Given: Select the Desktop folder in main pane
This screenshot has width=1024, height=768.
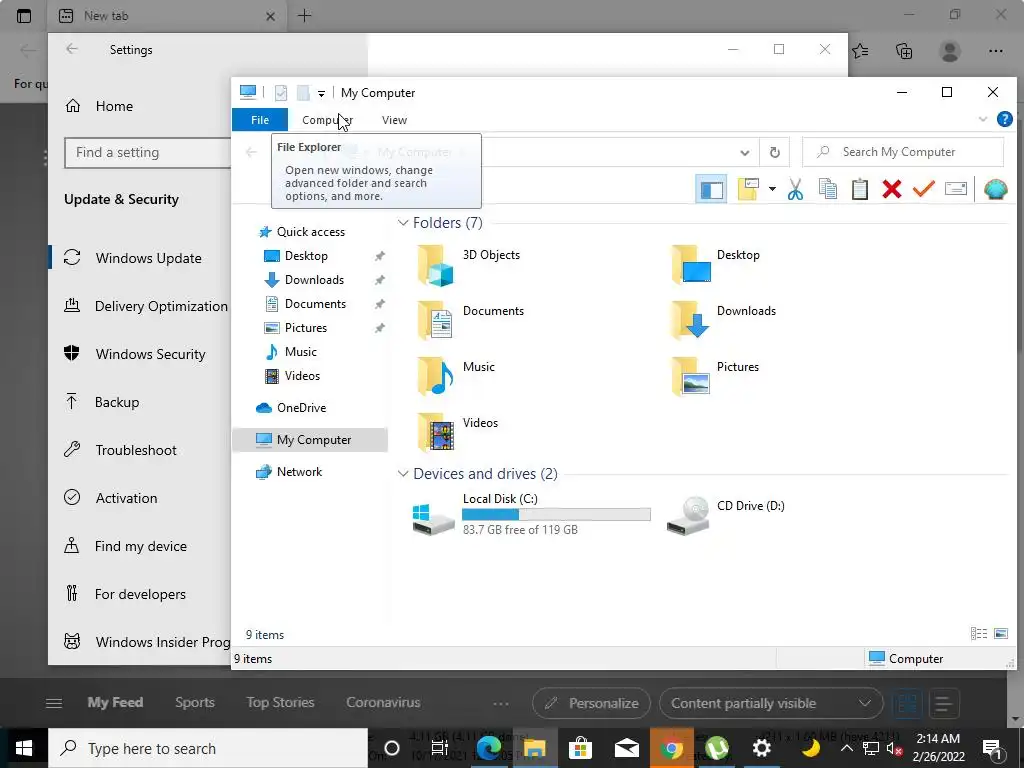Looking at the screenshot, I should pyautogui.click(x=716, y=264).
